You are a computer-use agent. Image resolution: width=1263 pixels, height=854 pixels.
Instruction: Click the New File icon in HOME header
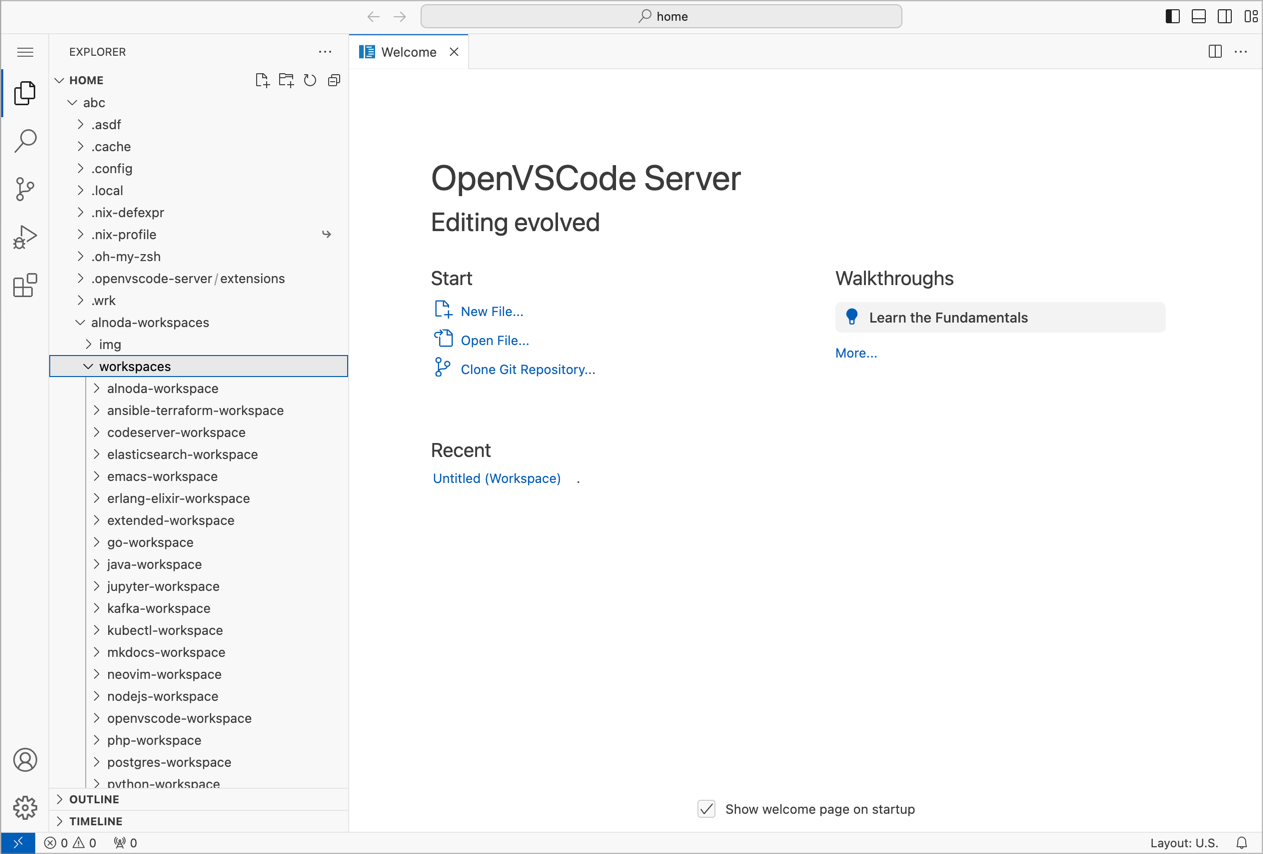point(262,80)
